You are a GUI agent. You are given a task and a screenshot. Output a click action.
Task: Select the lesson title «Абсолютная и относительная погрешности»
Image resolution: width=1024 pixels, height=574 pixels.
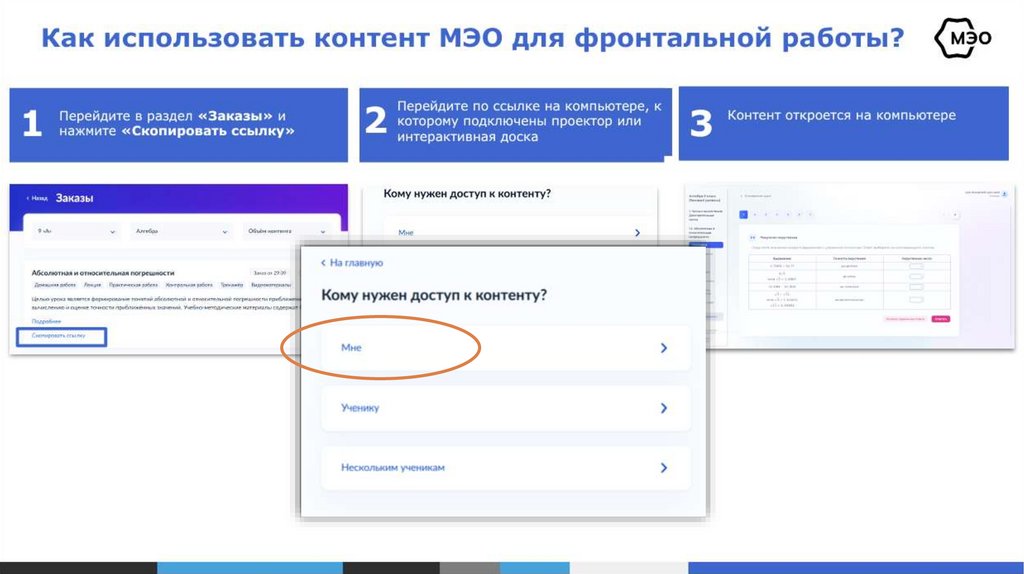pyautogui.click(x=103, y=273)
